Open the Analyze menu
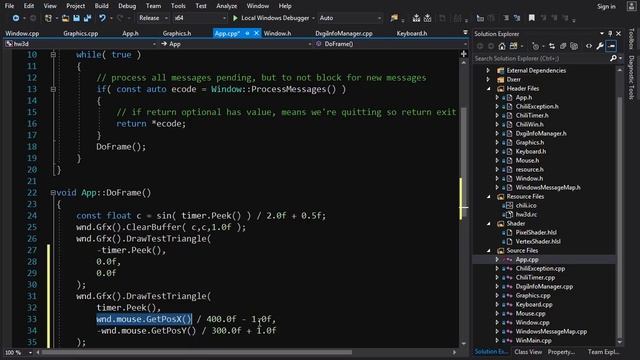 (227, 6)
